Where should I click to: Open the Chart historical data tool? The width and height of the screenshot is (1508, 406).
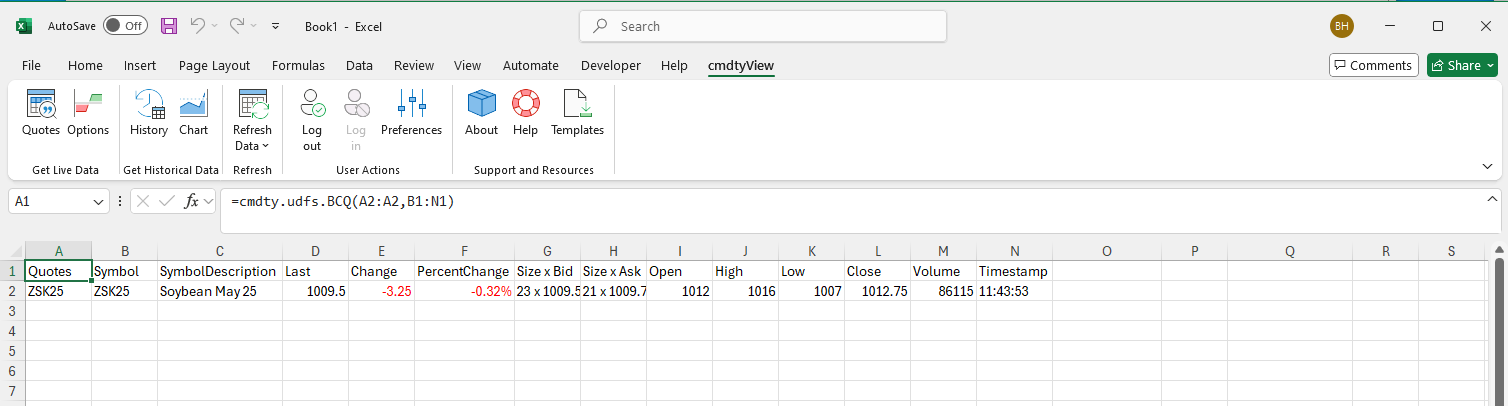tap(193, 112)
